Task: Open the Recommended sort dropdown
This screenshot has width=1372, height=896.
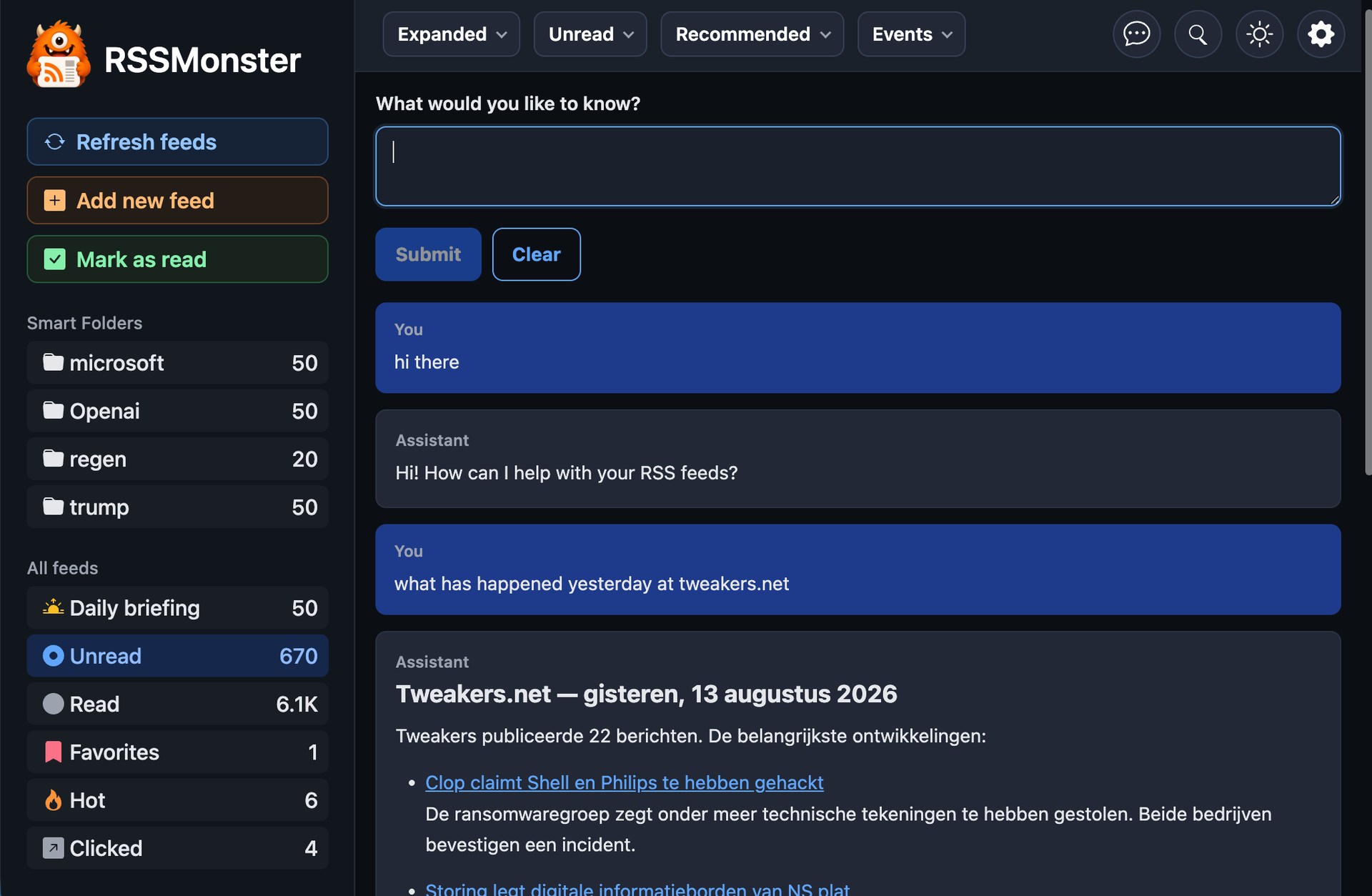Action: point(752,34)
